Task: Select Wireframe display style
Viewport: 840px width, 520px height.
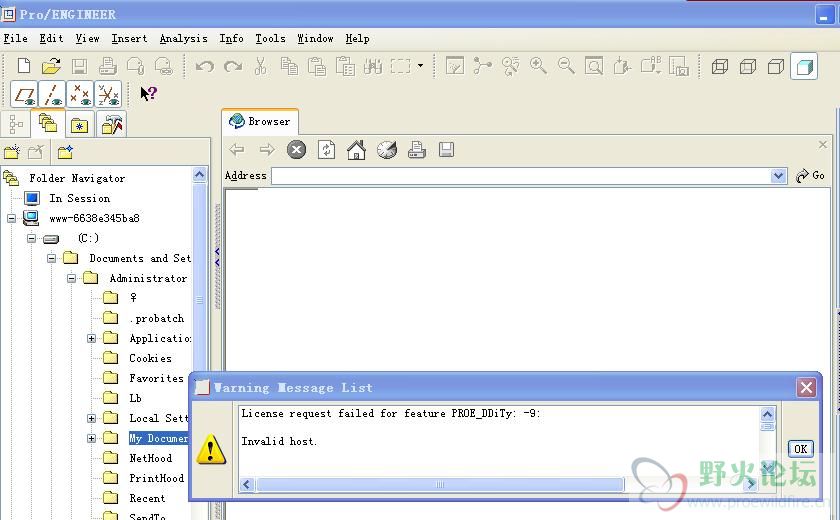Action: [719, 66]
